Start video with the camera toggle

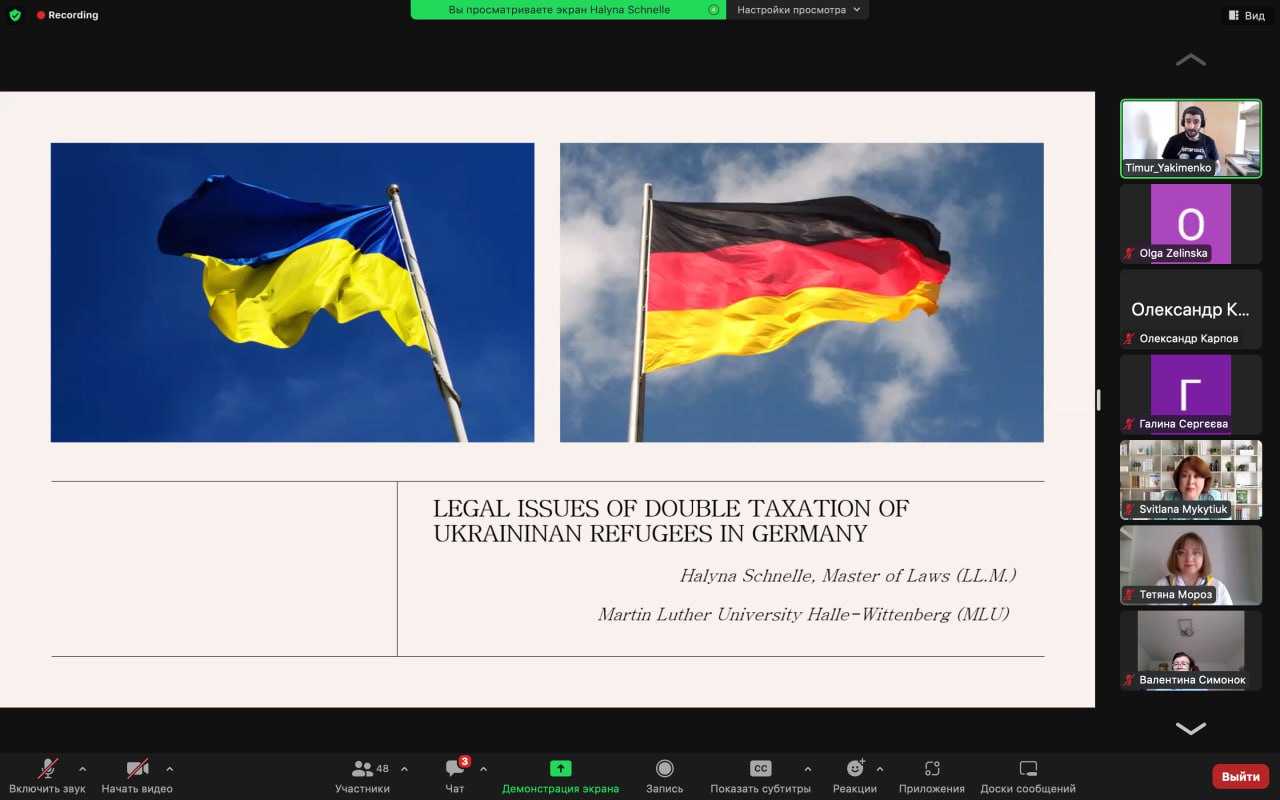click(x=137, y=769)
